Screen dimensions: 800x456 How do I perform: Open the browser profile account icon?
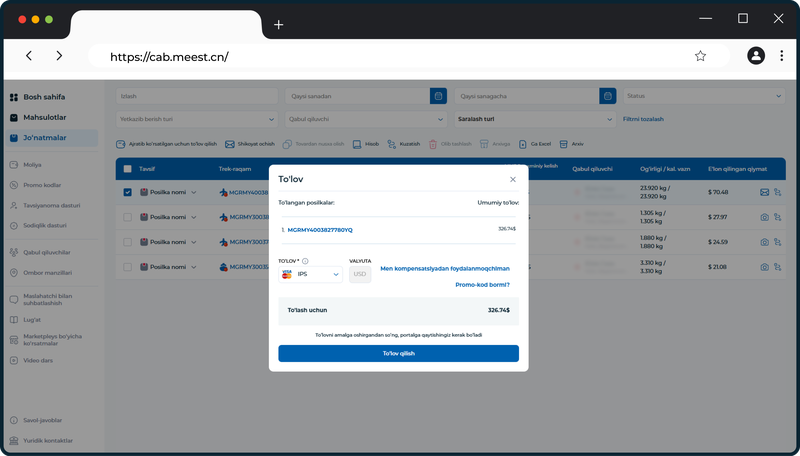tap(756, 56)
